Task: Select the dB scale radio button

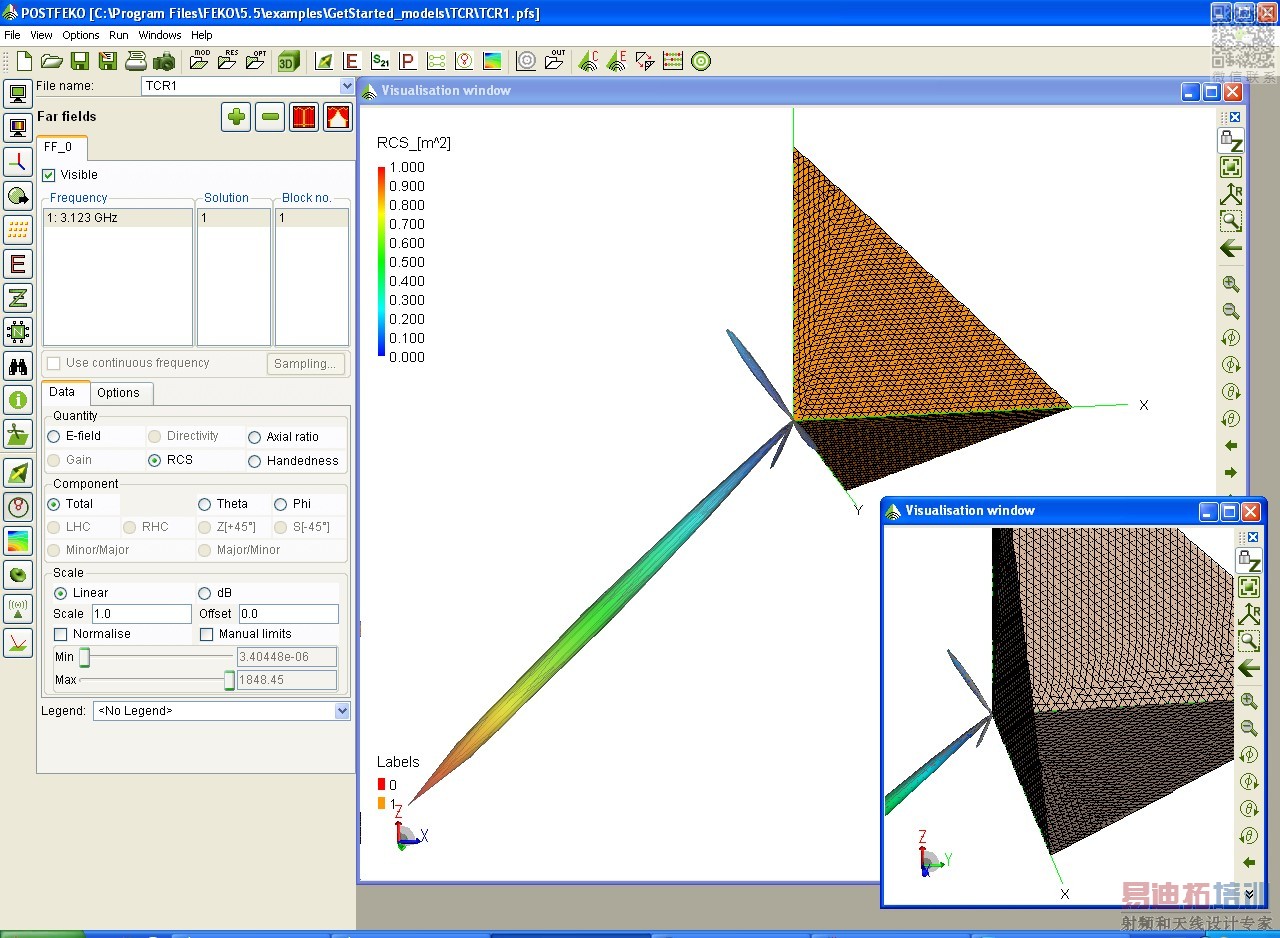Action: click(205, 593)
